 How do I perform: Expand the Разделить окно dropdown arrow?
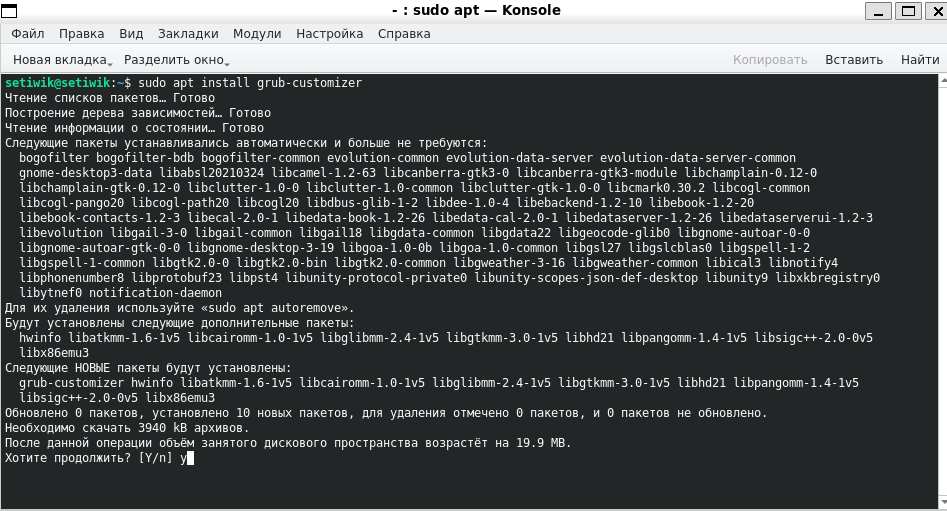coord(226,62)
